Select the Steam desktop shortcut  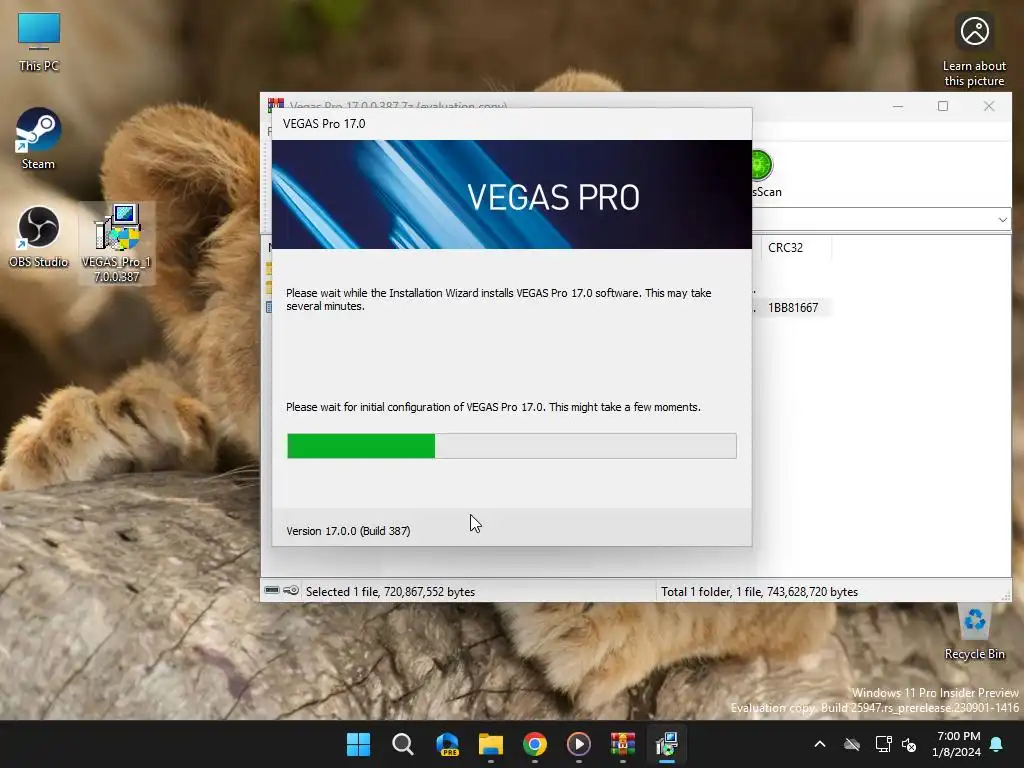[39, 138]
